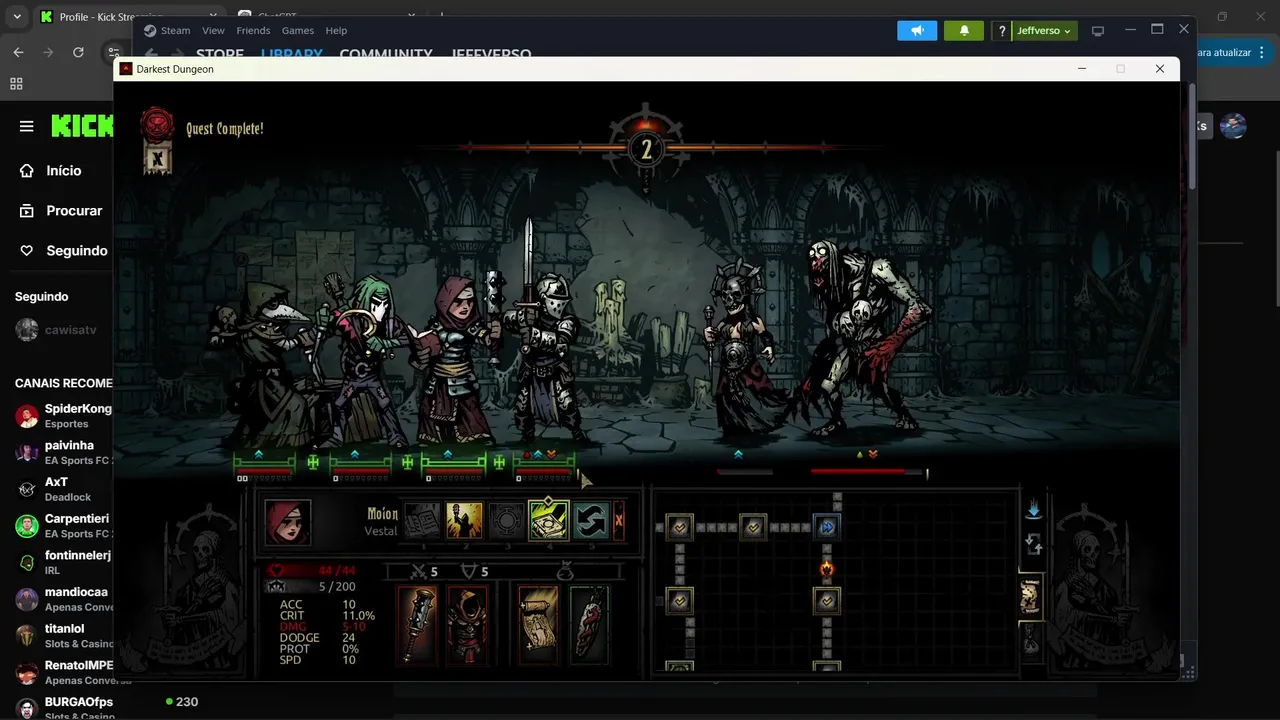Click Steam Big Picture monitor icon
Screen dimensions: 1280x720
pos(1097,31)
